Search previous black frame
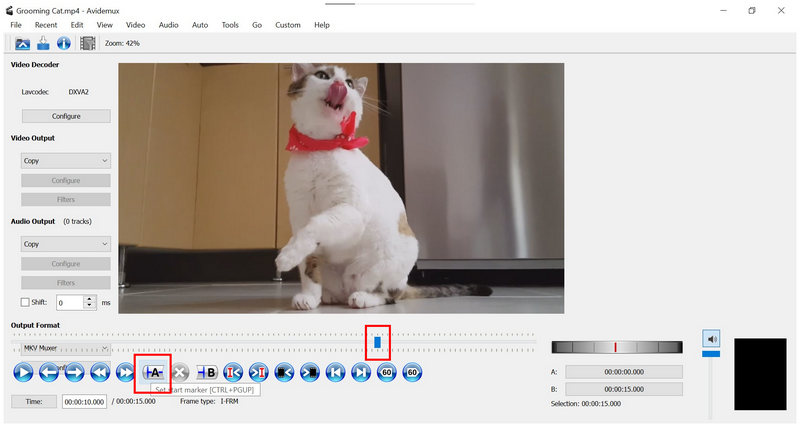Image resolution: width=800 pixels, height=427 pixels. 284,372
